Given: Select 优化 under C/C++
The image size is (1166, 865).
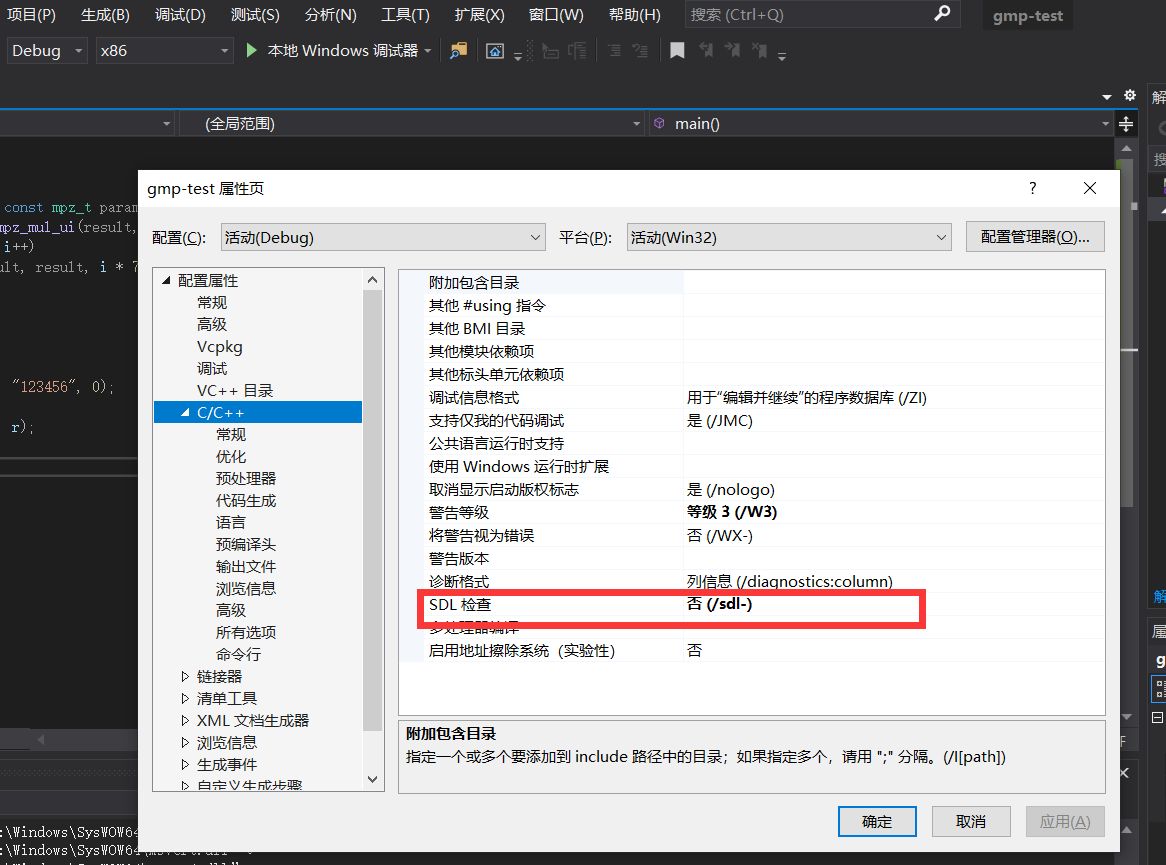Looking at the screenshot, I should pyautogui.click(x=231, y=456).
